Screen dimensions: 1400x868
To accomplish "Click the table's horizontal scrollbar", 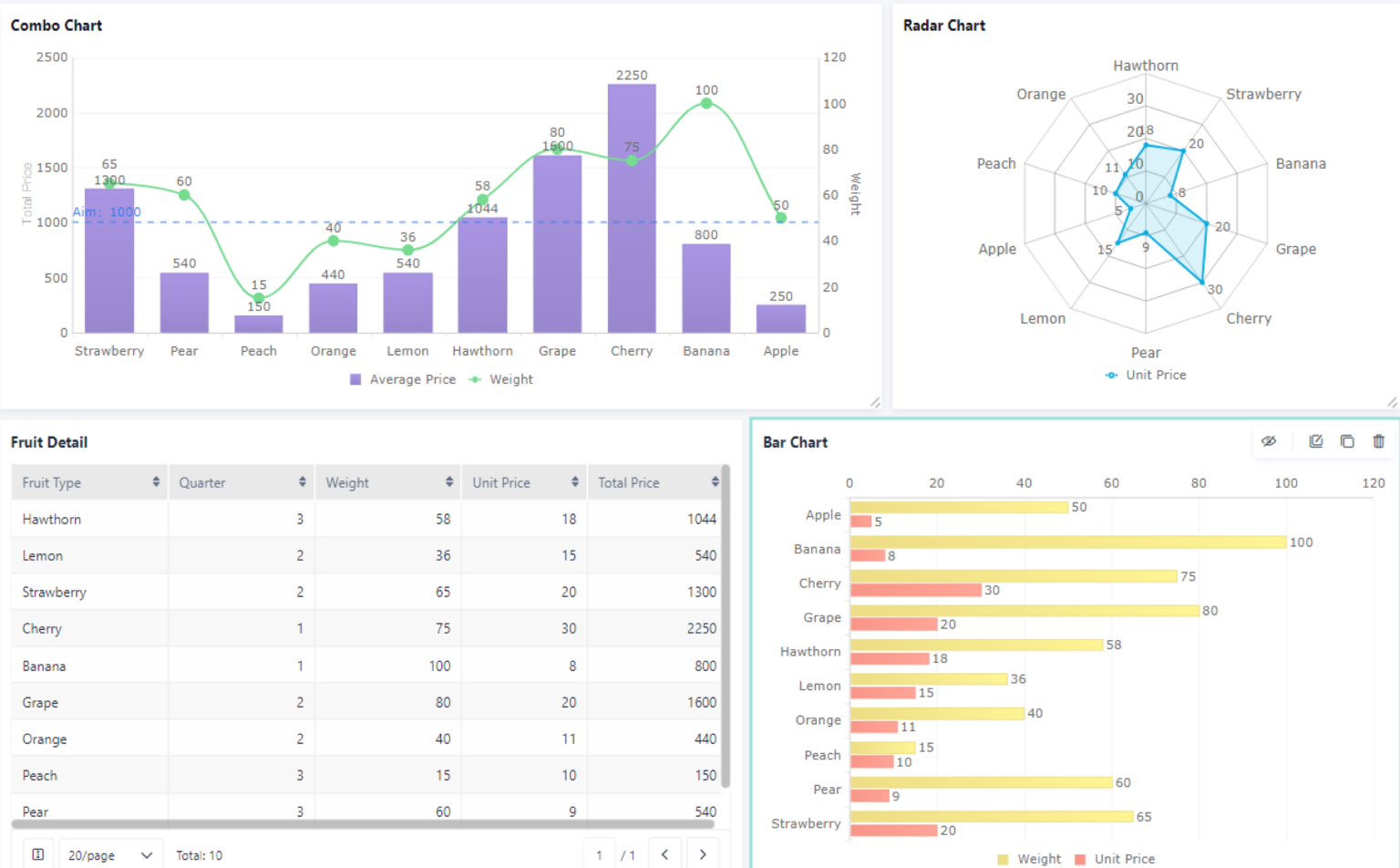I will click(x=363, y=824).
